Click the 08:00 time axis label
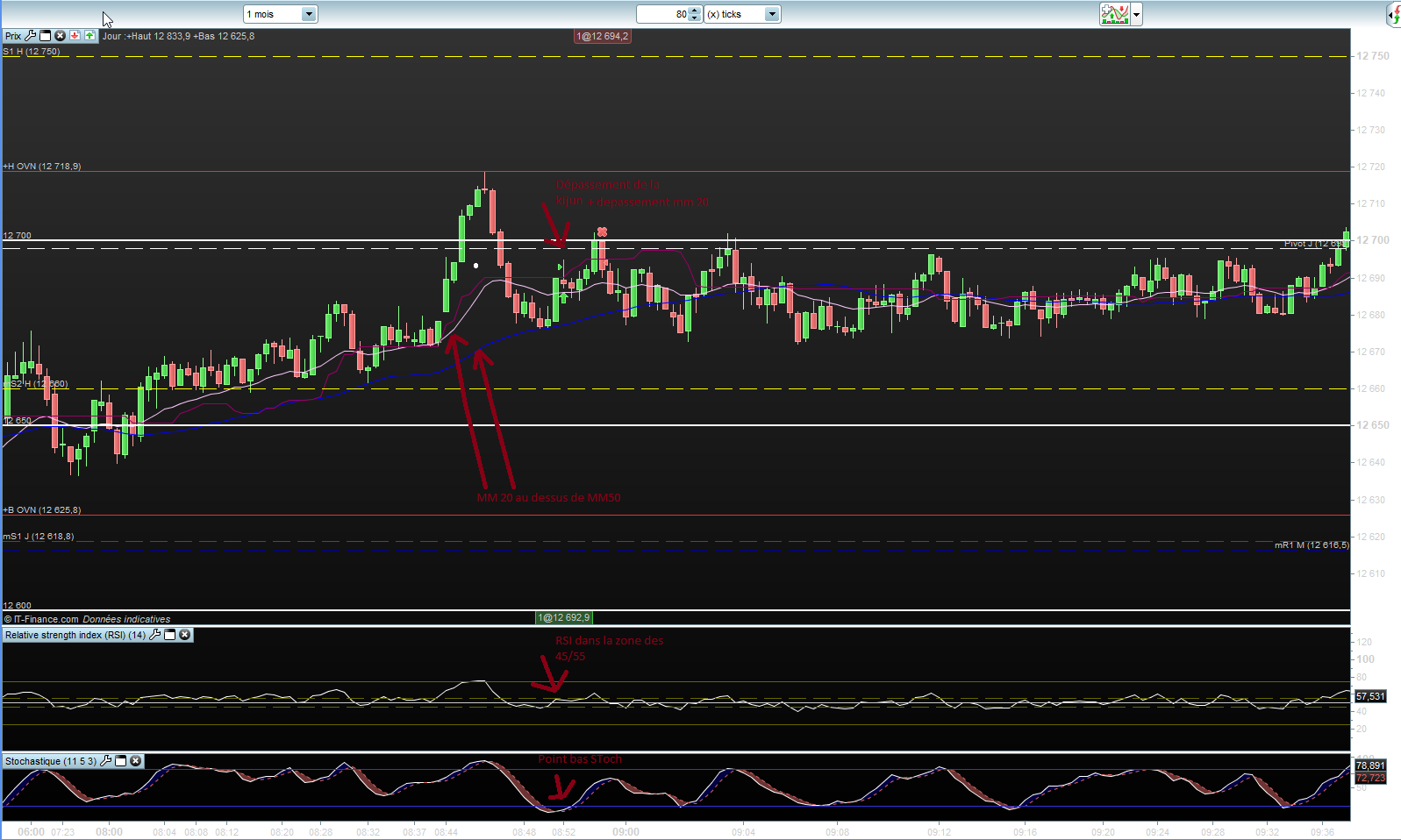Screen dimensions: 1401x840 pos(109,831)
